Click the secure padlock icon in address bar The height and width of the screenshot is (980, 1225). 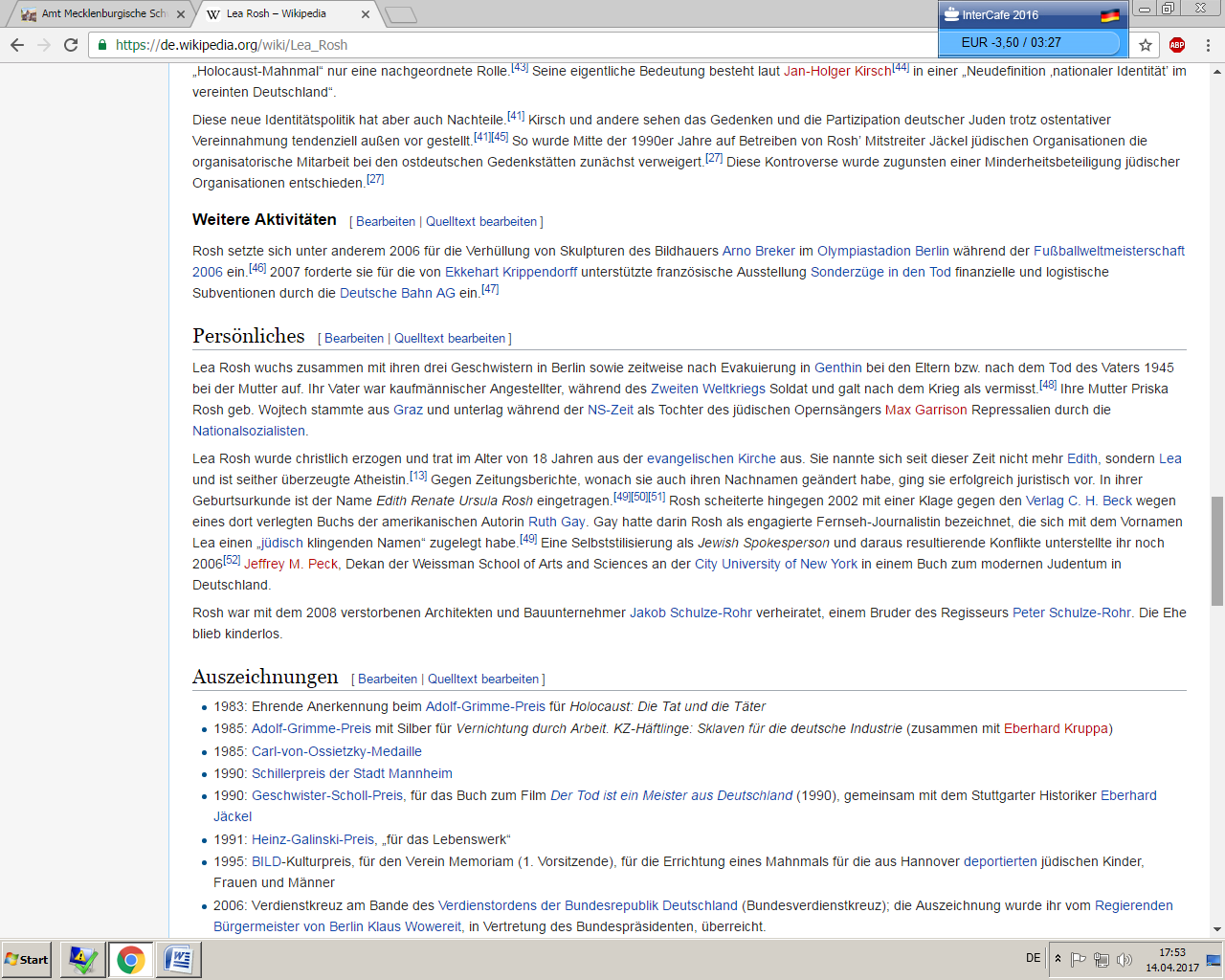pos(102,45)
